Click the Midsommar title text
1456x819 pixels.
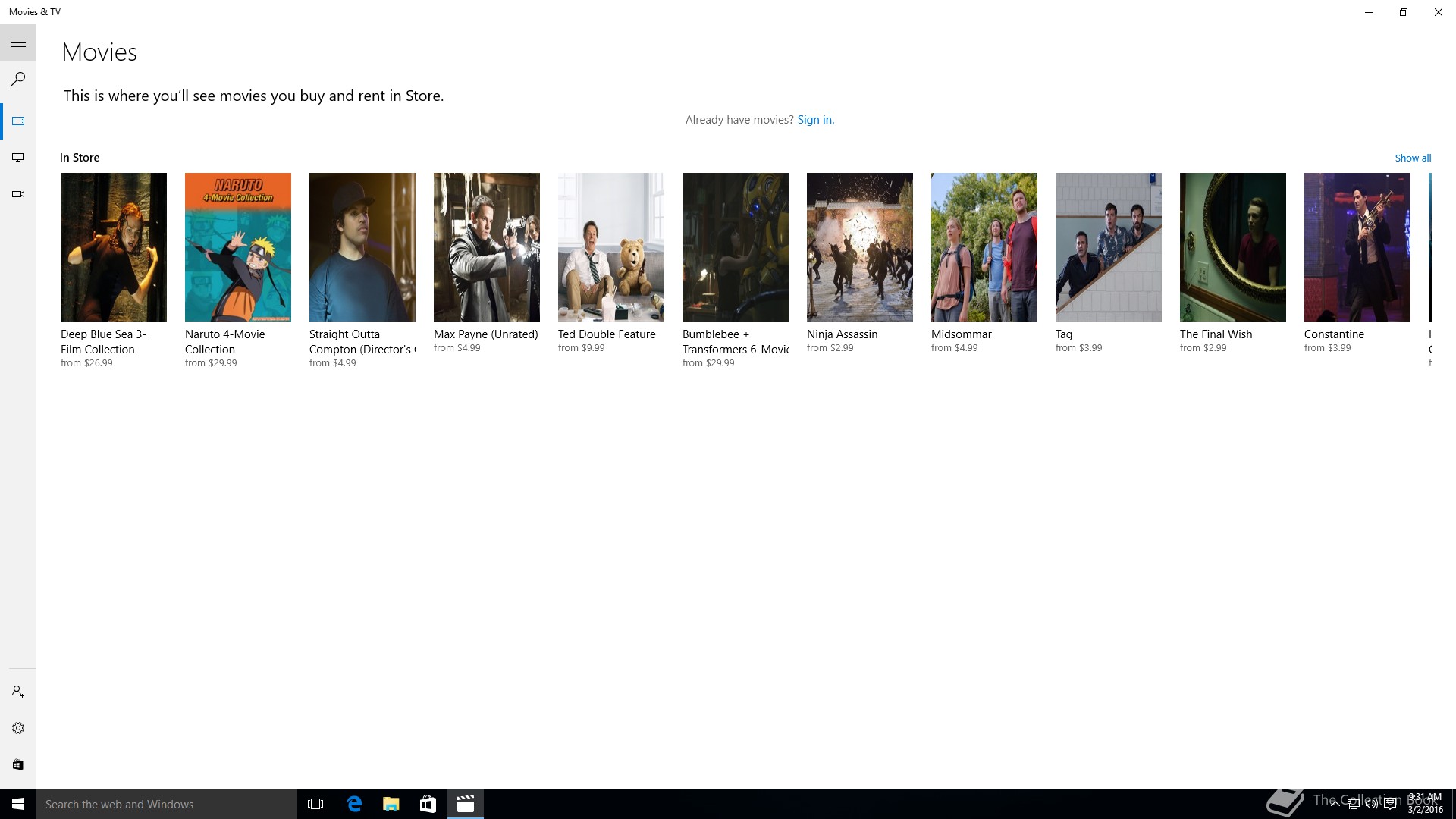962,334
